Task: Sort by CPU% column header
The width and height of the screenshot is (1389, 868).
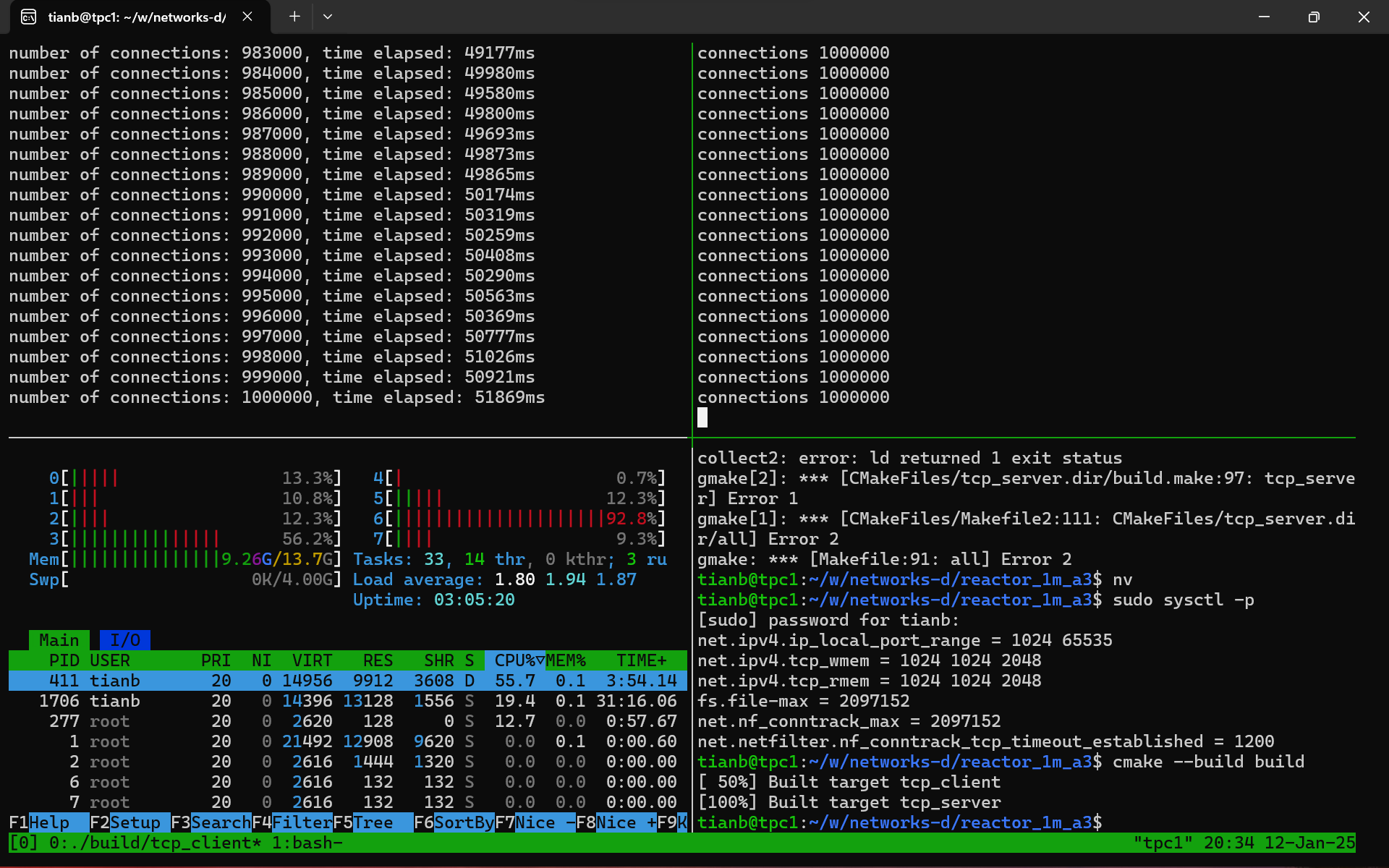Action: point(514,660)
